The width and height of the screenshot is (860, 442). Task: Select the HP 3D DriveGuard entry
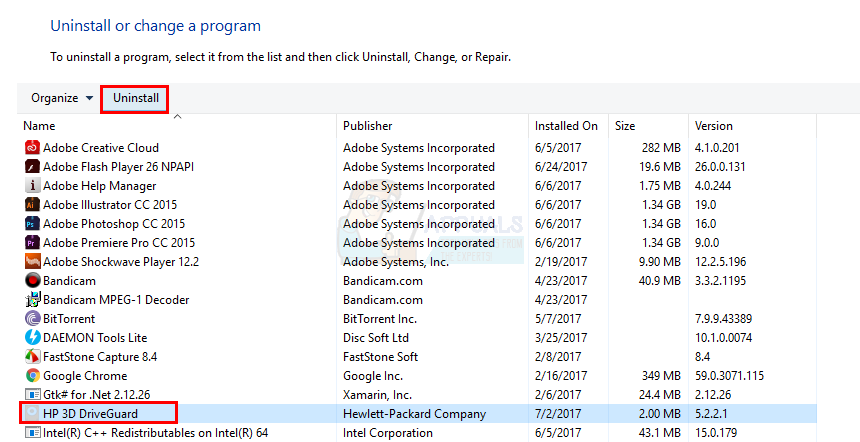coord(98,414)
